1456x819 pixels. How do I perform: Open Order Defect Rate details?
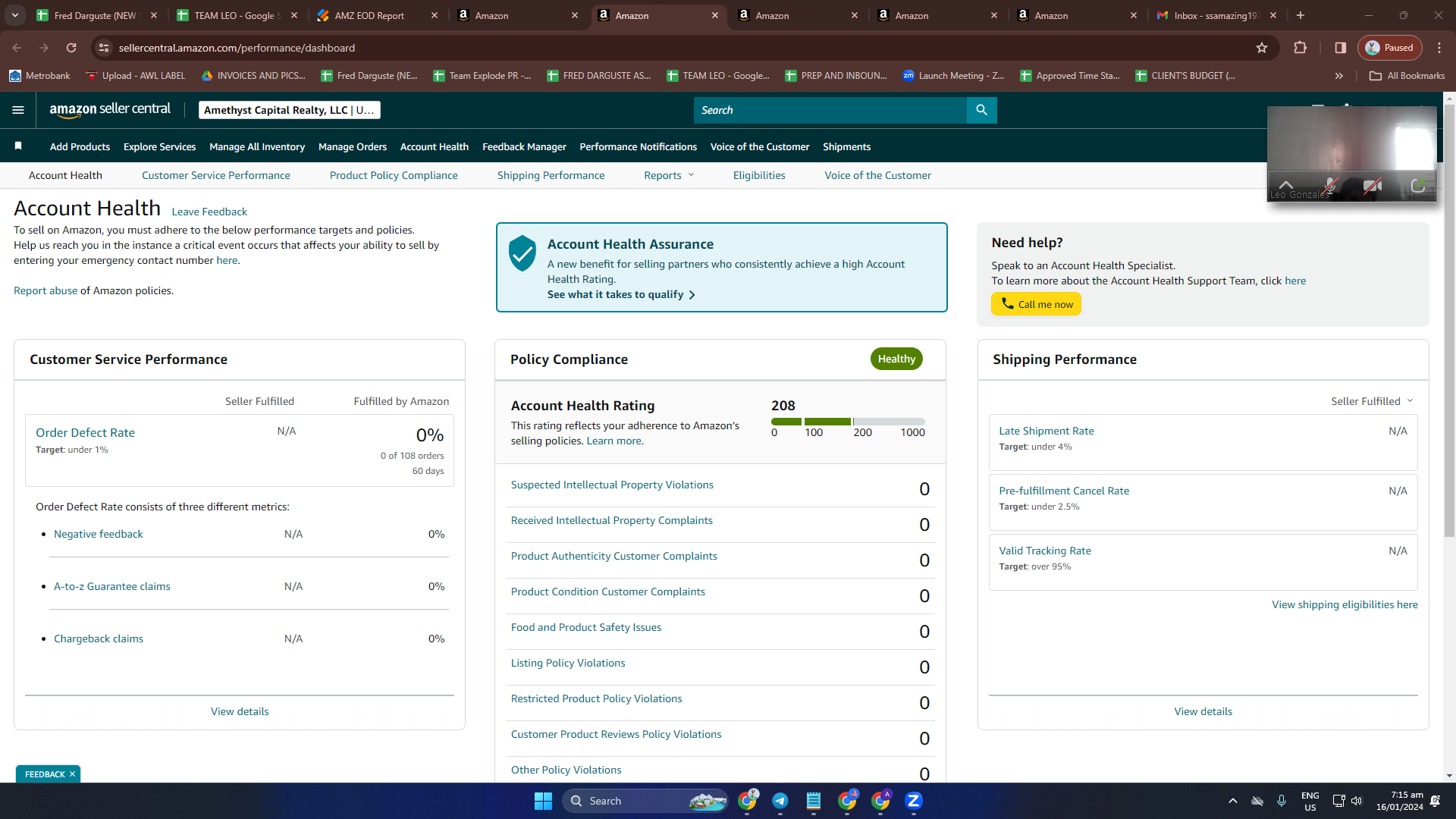click(85, 432)
